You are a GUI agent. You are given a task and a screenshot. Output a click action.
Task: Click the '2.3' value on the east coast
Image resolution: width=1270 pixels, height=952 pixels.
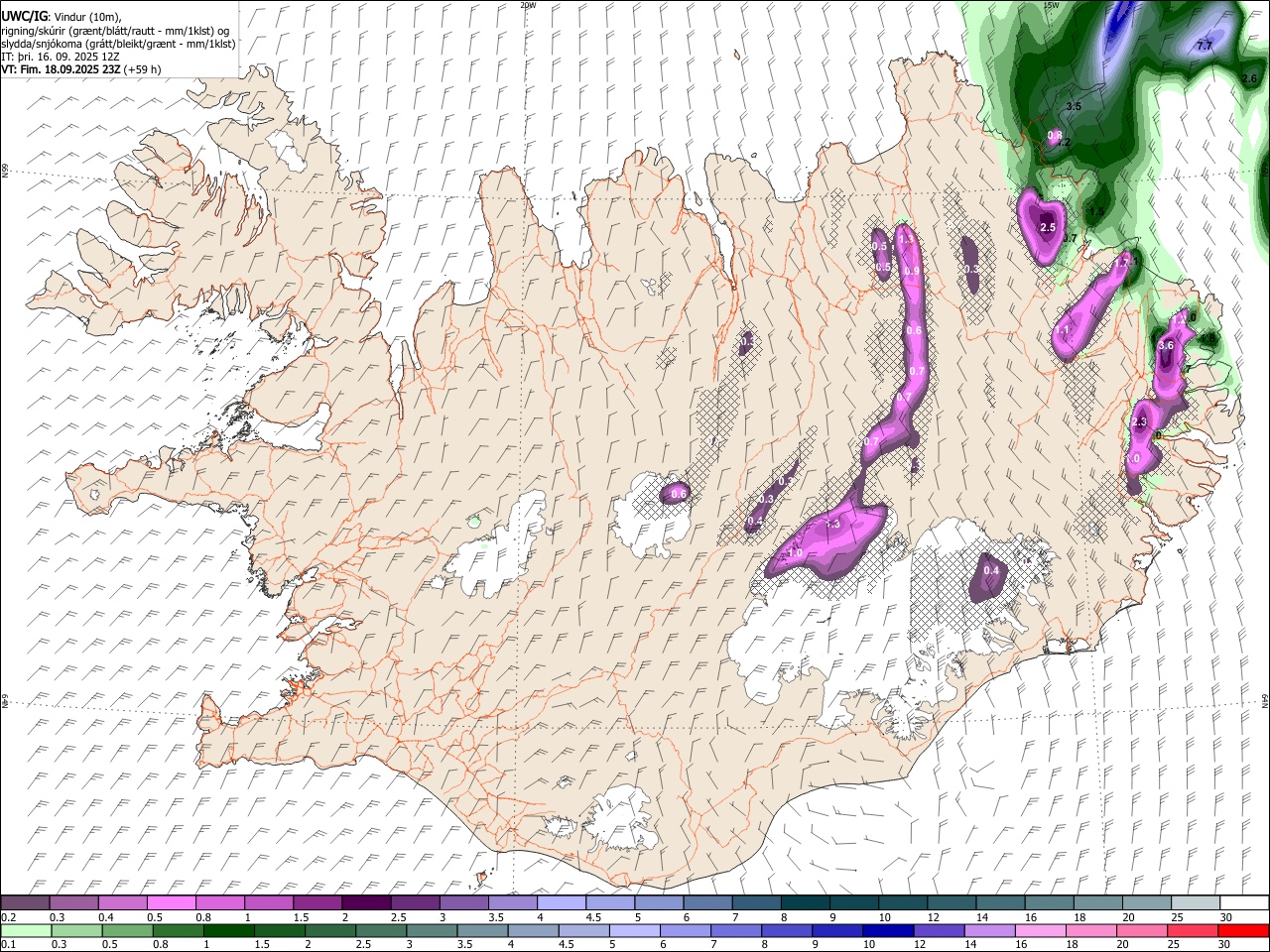coord(1139,422)
